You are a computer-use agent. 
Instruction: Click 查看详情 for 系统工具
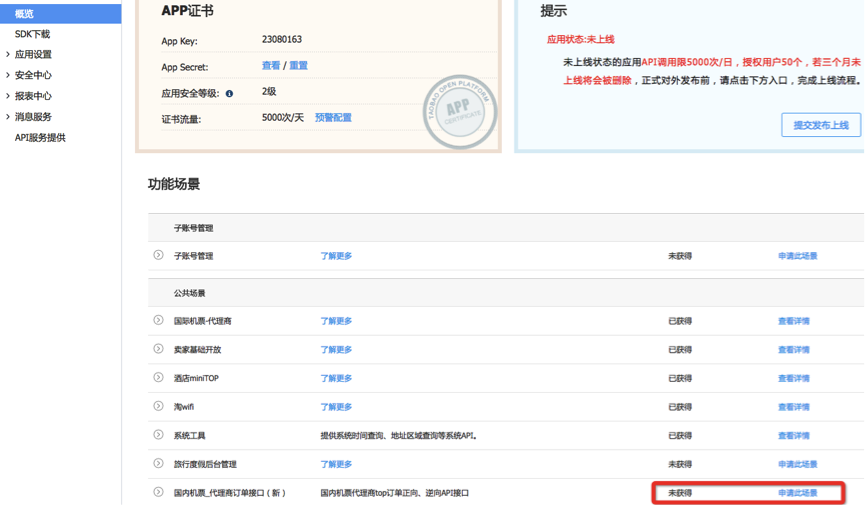click(794, 436)
